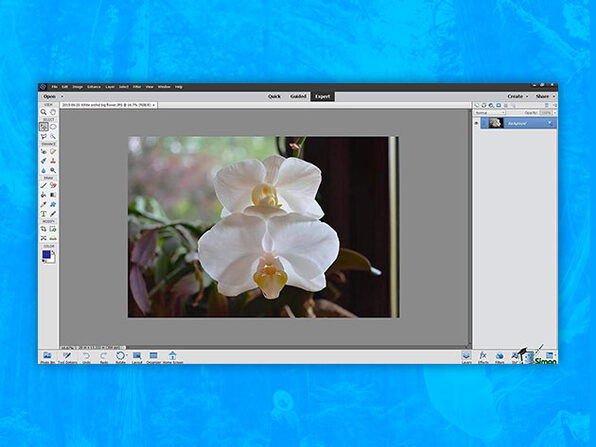Select the Paint Bucket tool

coord(44,195)
